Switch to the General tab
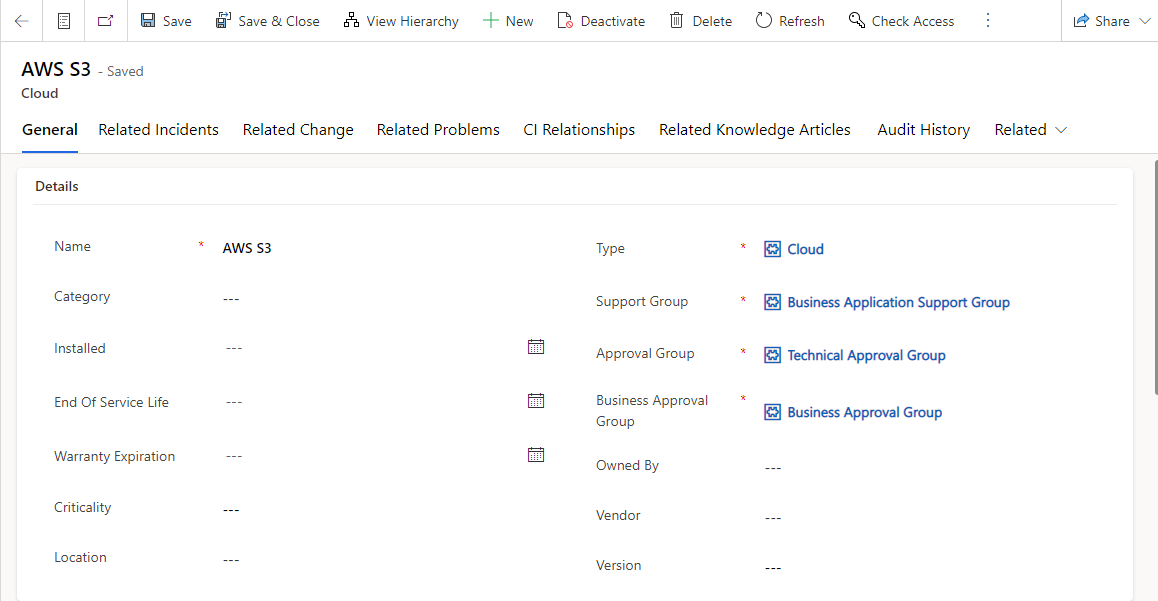 pyautogui.click(x=49, y=130)
